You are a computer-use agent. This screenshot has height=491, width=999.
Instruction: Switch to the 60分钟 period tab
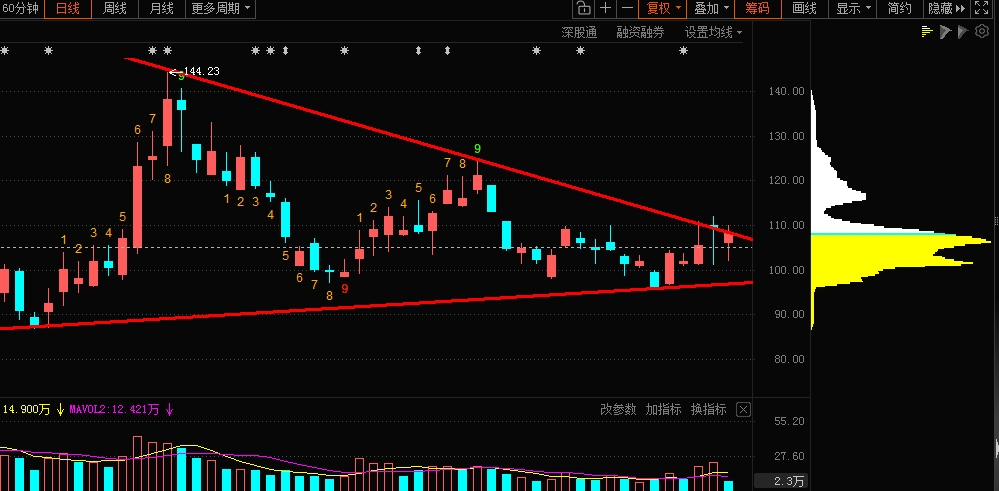click(x=22, y=8)
